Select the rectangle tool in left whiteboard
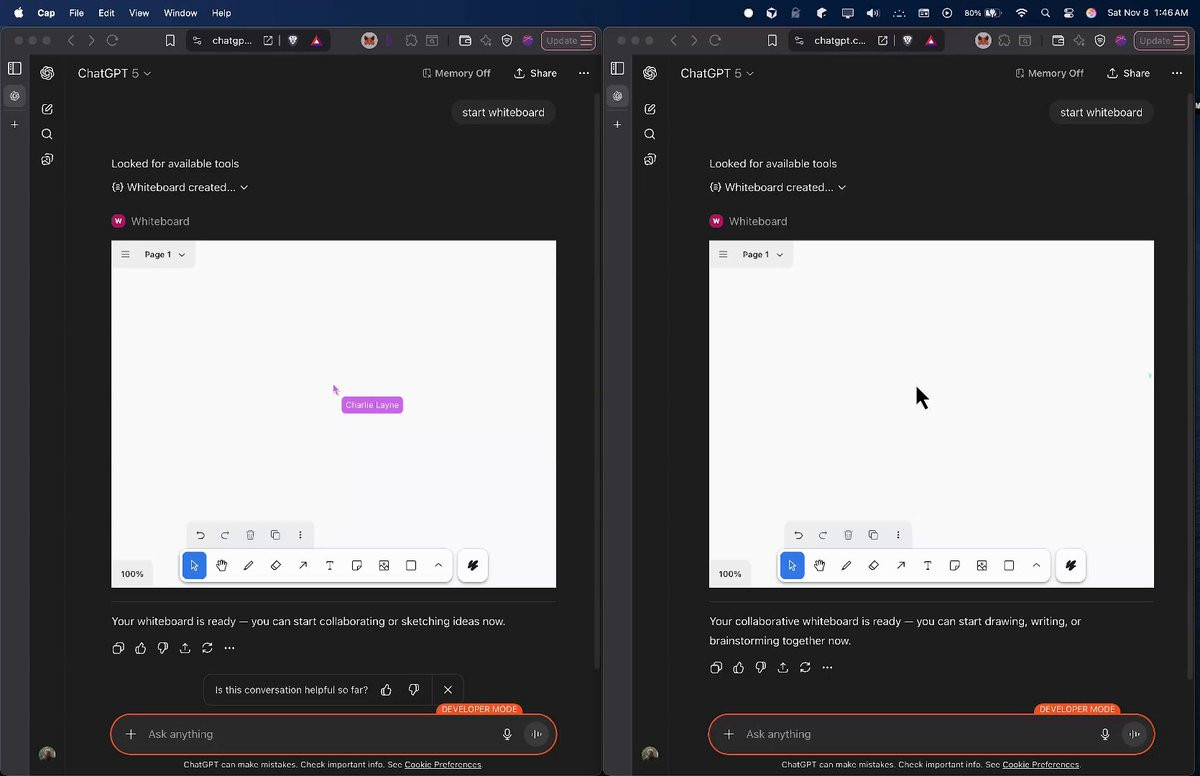The height and width of the screenshot is (776, 1200). tap(410, 565)
